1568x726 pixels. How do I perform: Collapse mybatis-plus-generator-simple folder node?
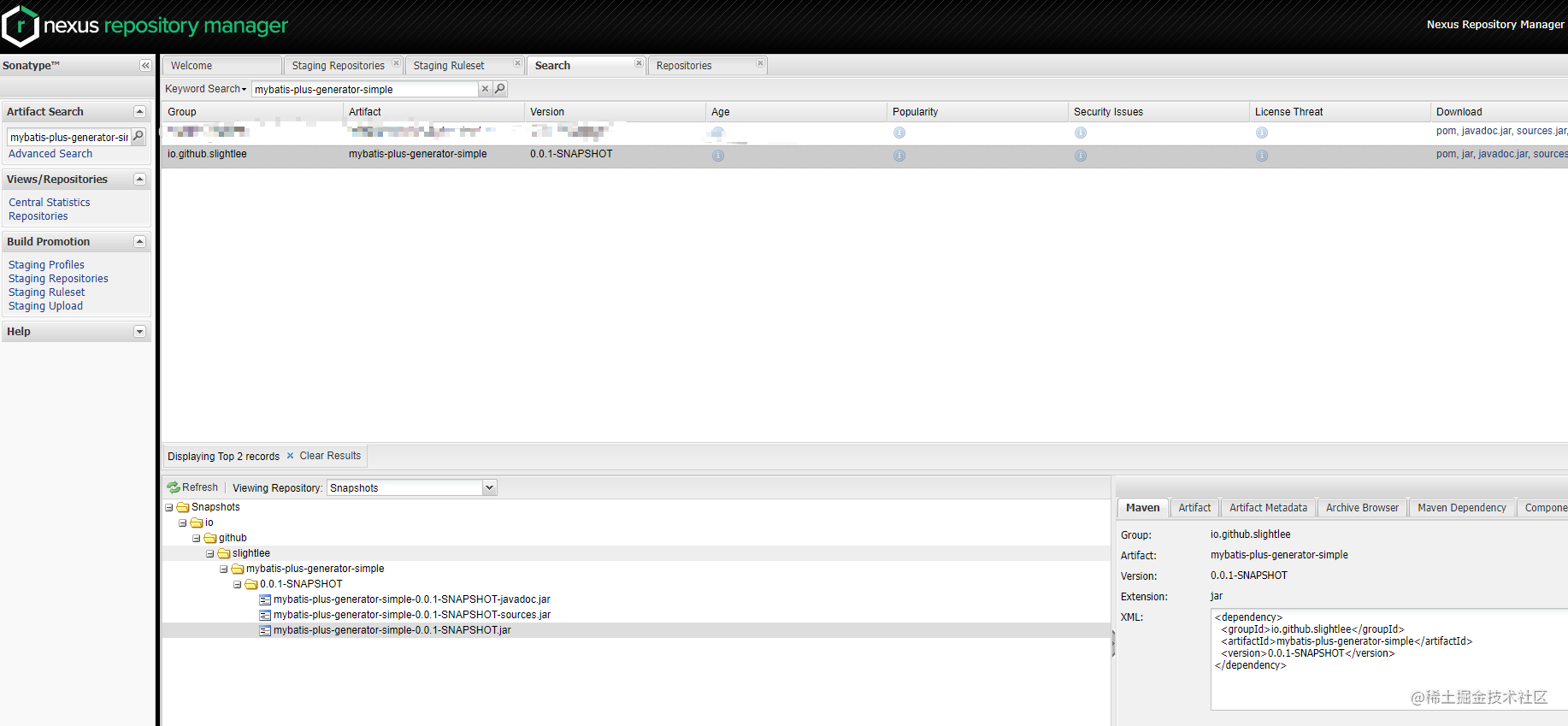tap(224, 570)
